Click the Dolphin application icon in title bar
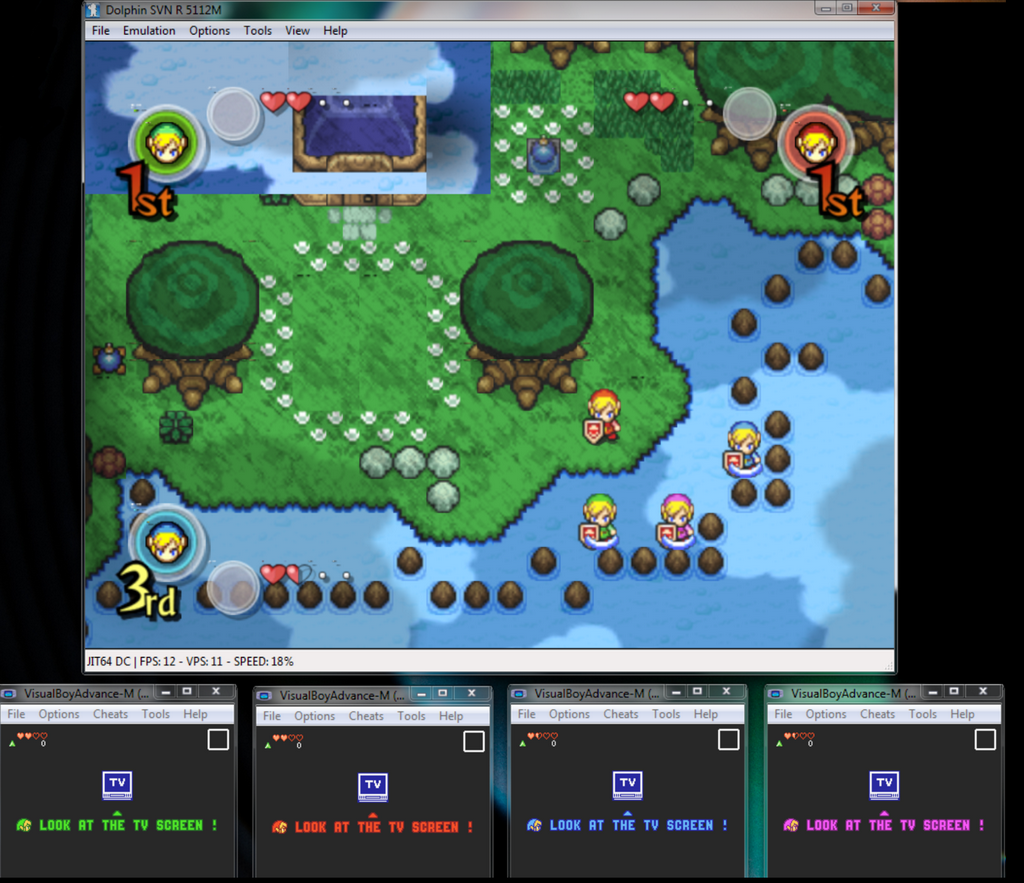The width and height of the screenshot is (1024, 883). (x=93, y=8)
